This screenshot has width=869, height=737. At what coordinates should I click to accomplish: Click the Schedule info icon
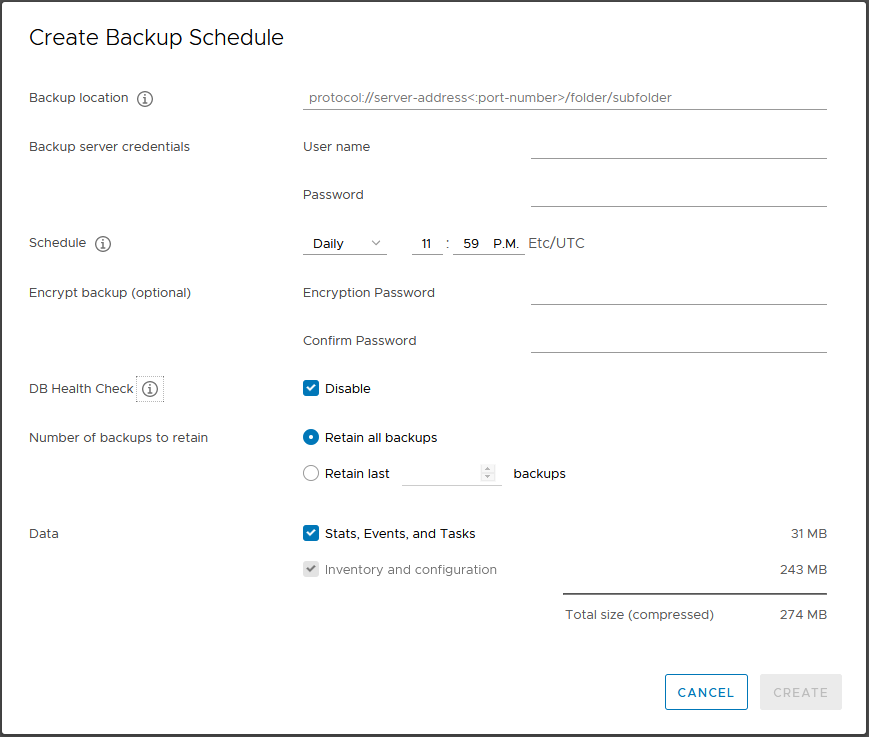pos(103,244)
